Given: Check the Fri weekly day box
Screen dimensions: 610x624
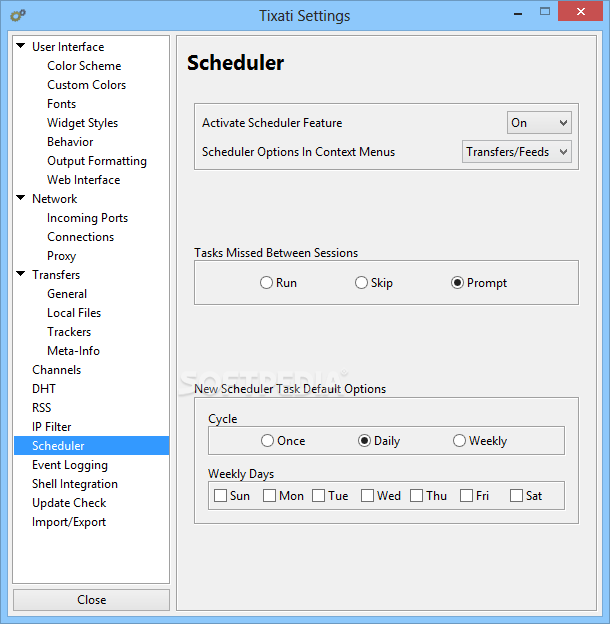Looking at the screenshot, I should tap(466, 495).
